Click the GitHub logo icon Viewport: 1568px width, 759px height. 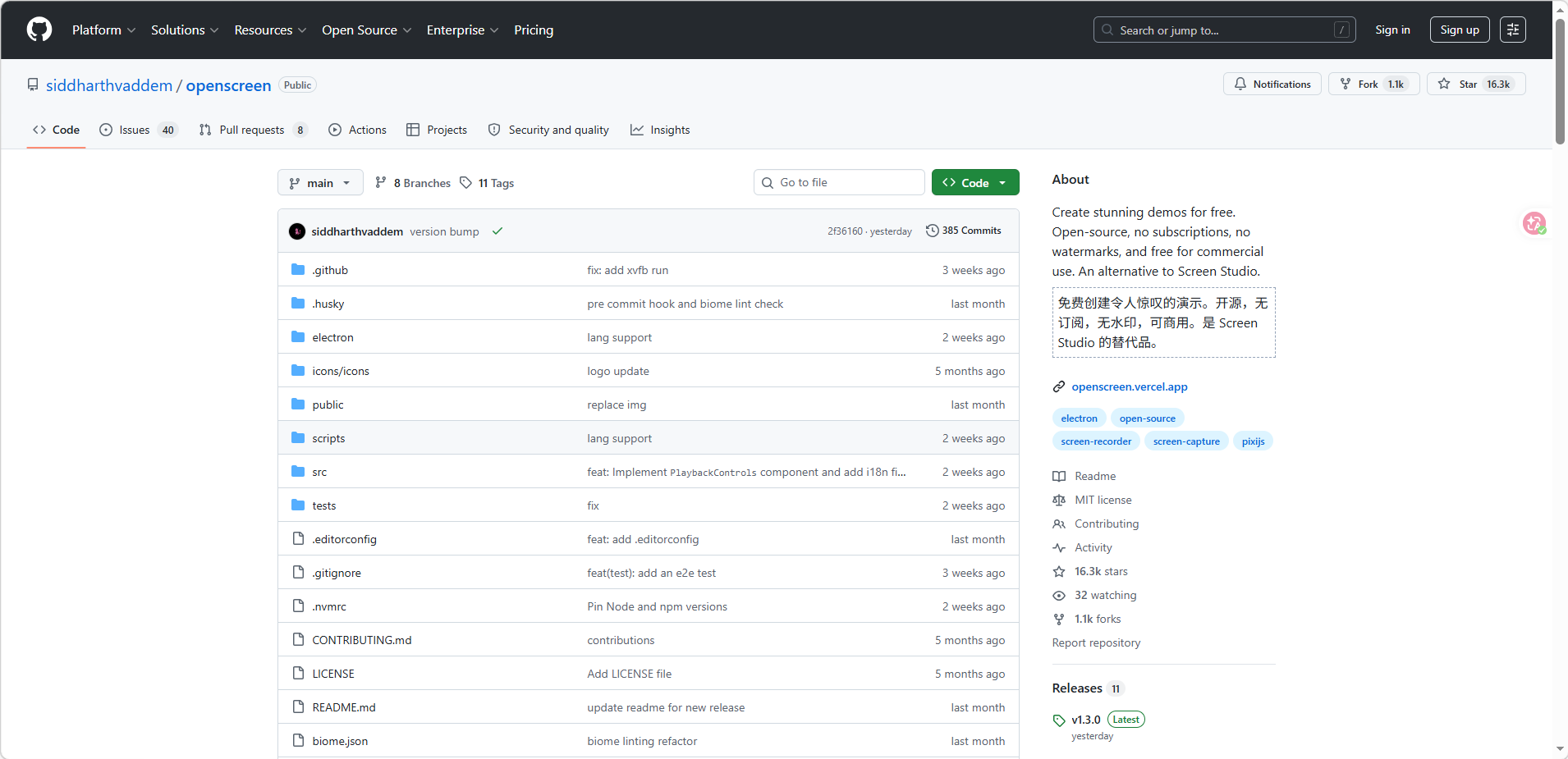click(39, 30)
